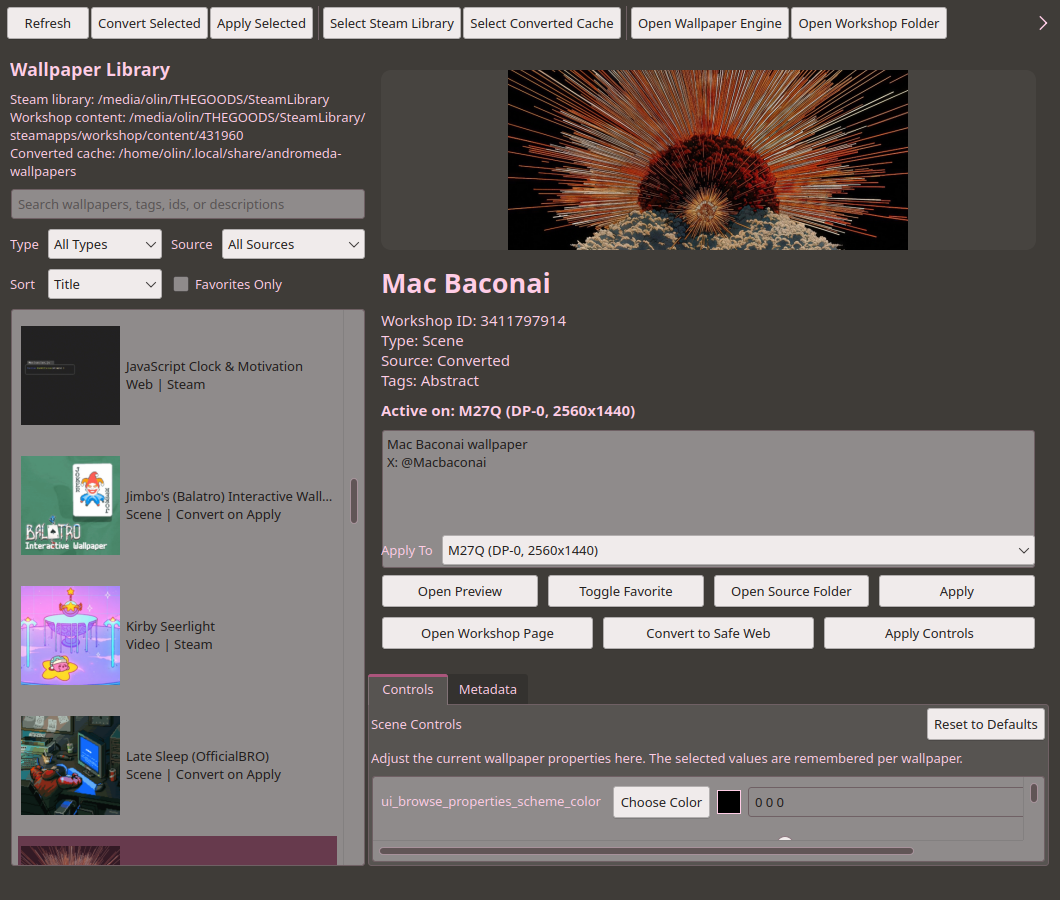
Task: Click Choose Color for scheme color
Action: [x=661, y=802]
